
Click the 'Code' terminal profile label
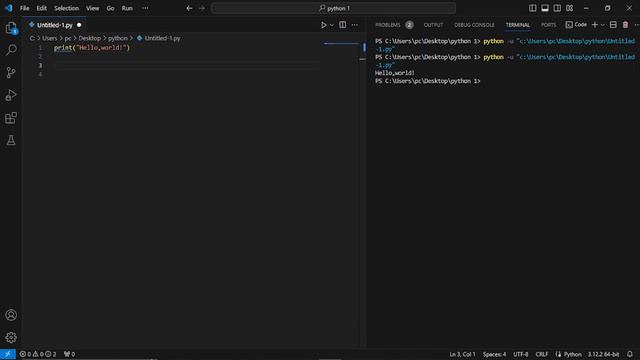click(576, 25)
